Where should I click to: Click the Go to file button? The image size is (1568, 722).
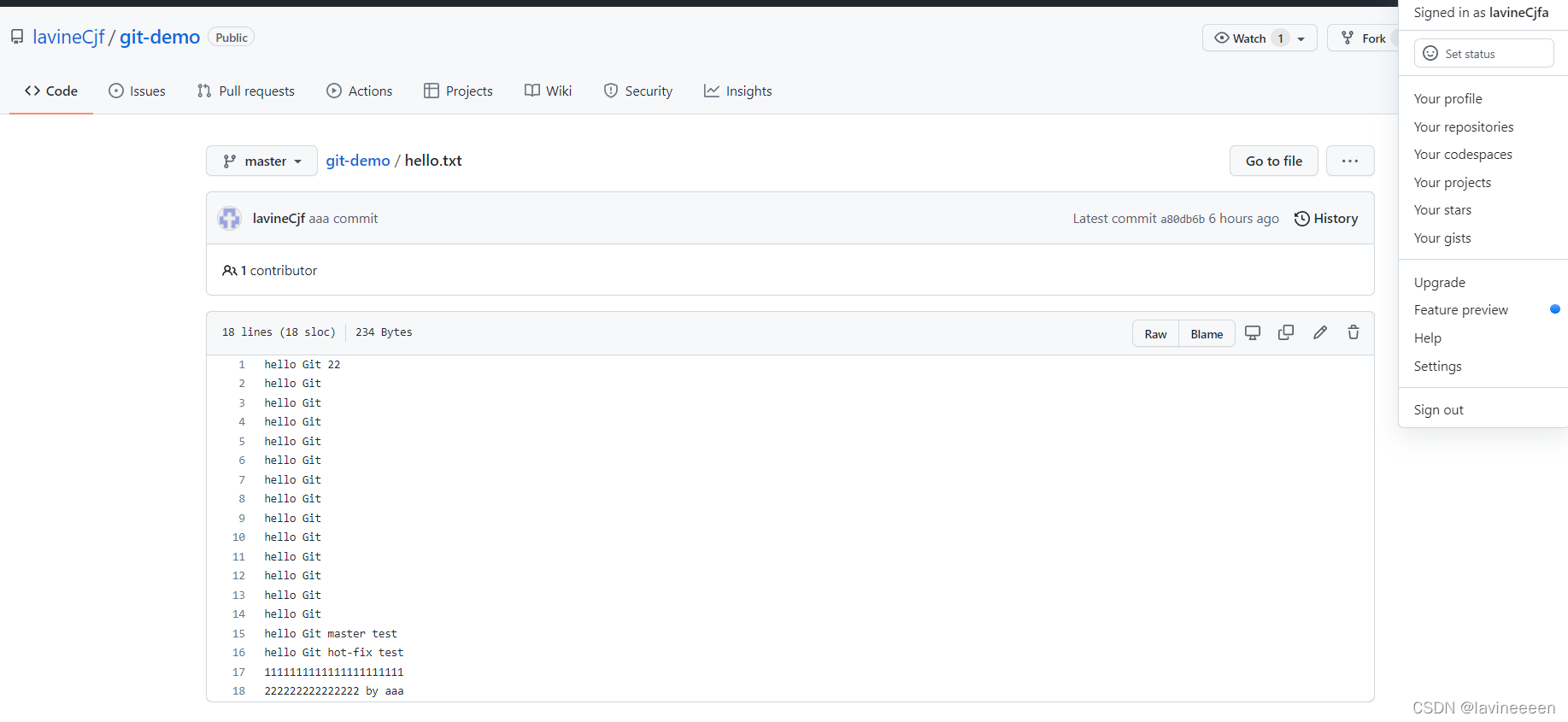1274,161
